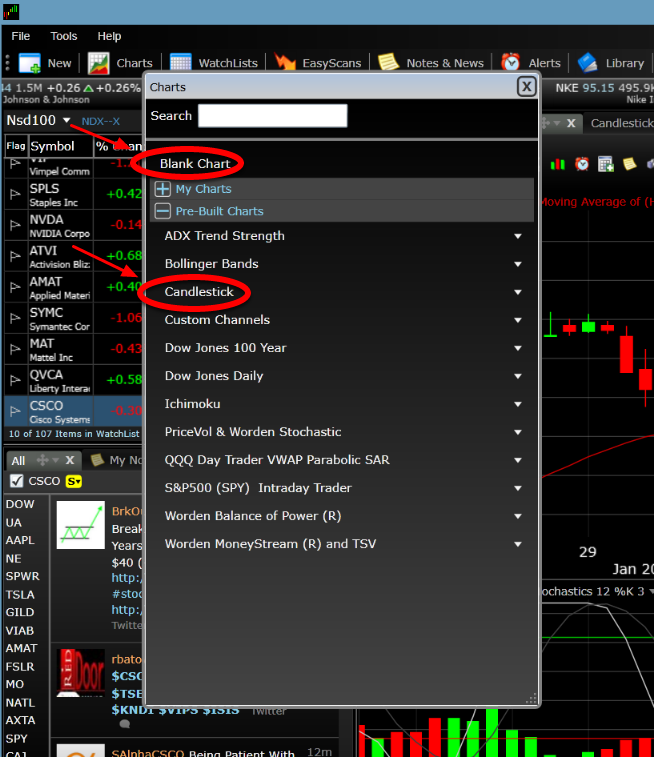Choose PriceVol & Worden Stochastic chart
654x757 pixels.
253,432
